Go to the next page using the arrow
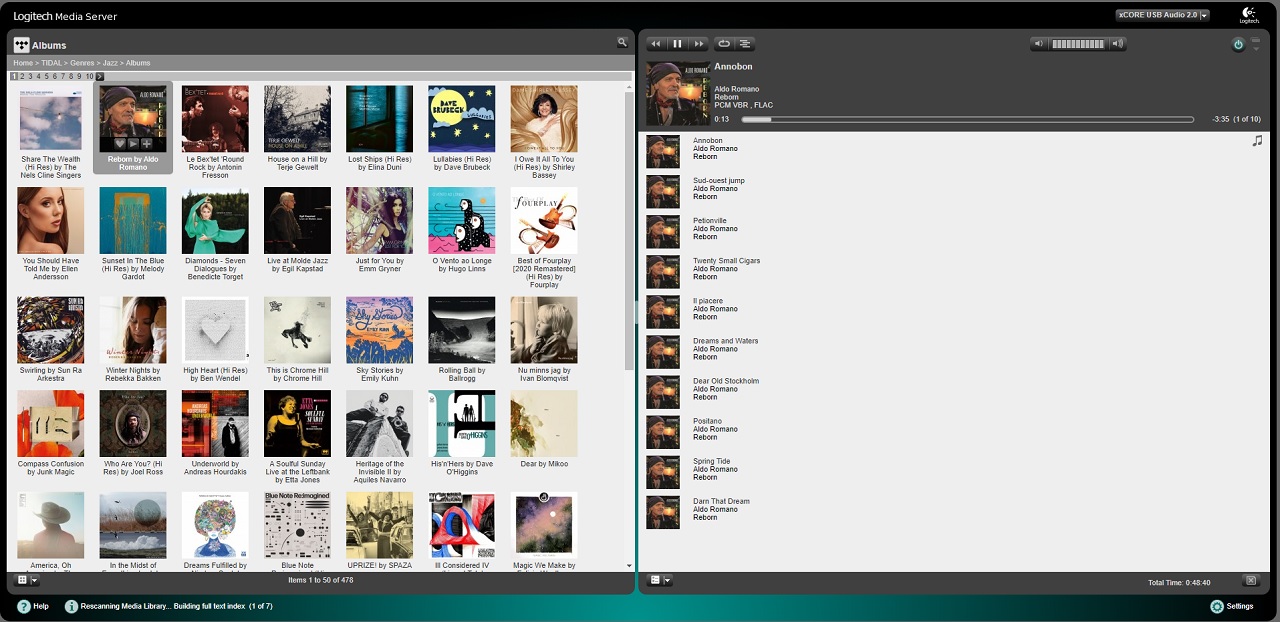1280x622 pixels. click(x=100, y=76)
